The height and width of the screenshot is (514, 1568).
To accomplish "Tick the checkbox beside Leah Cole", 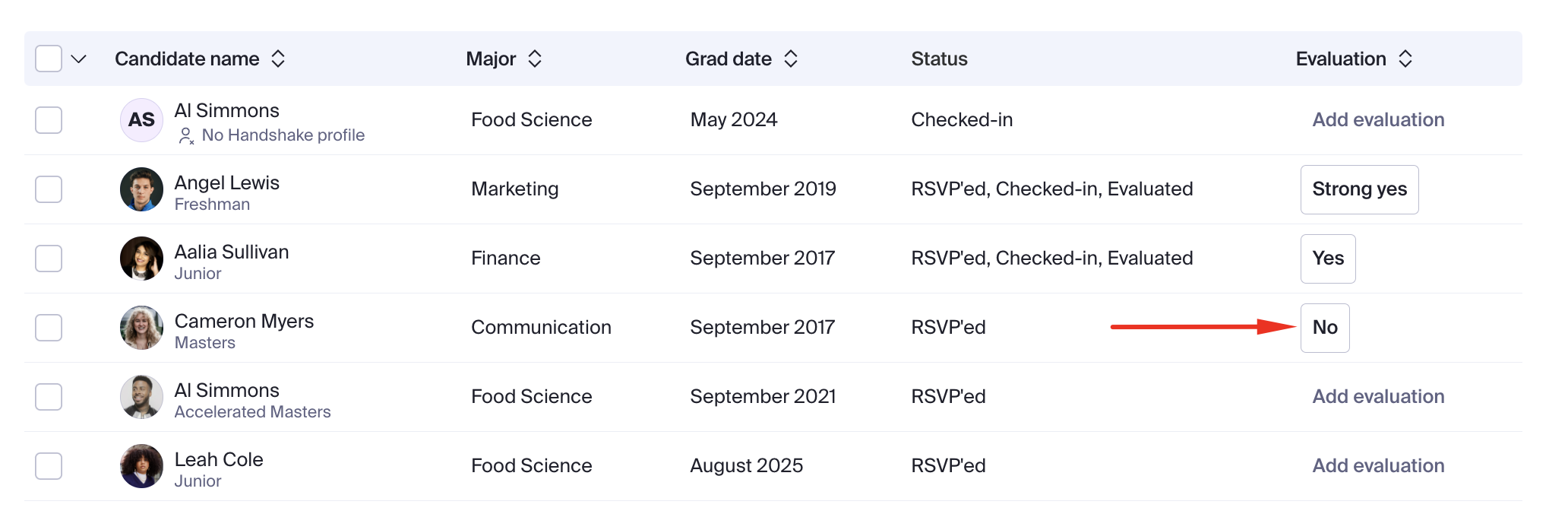I will click(x=49, y=466).
